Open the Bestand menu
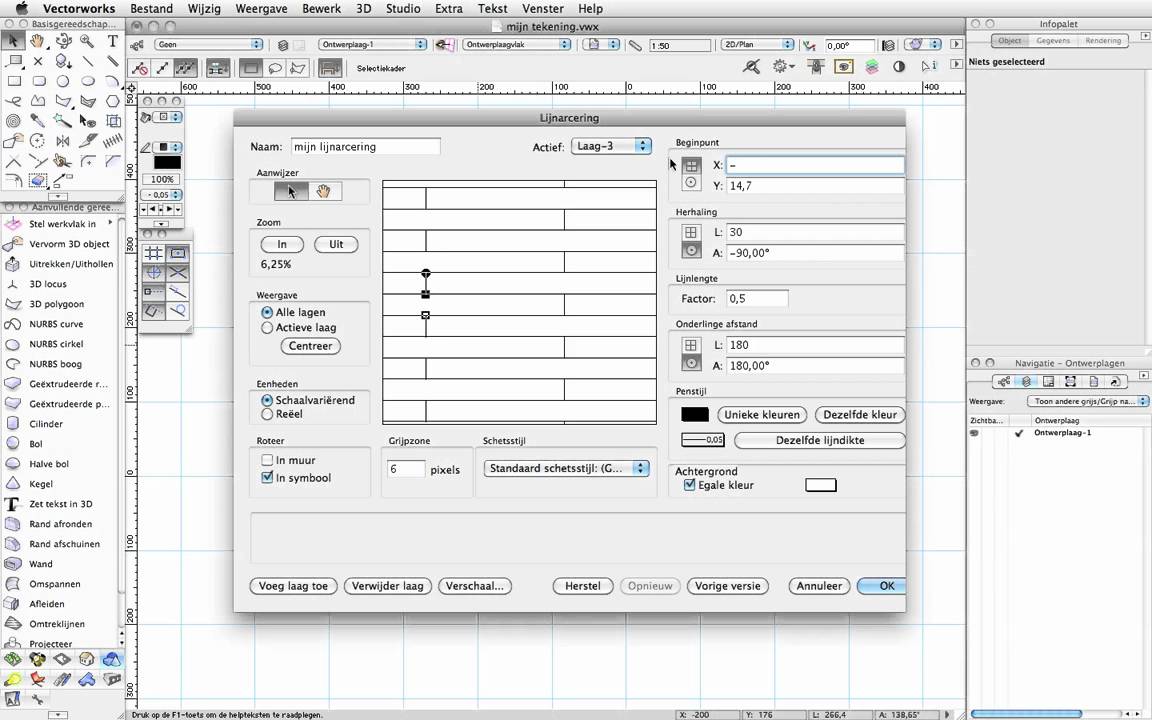The height and width of the screenshot is (720, 1152). click(x=151, y=9)
